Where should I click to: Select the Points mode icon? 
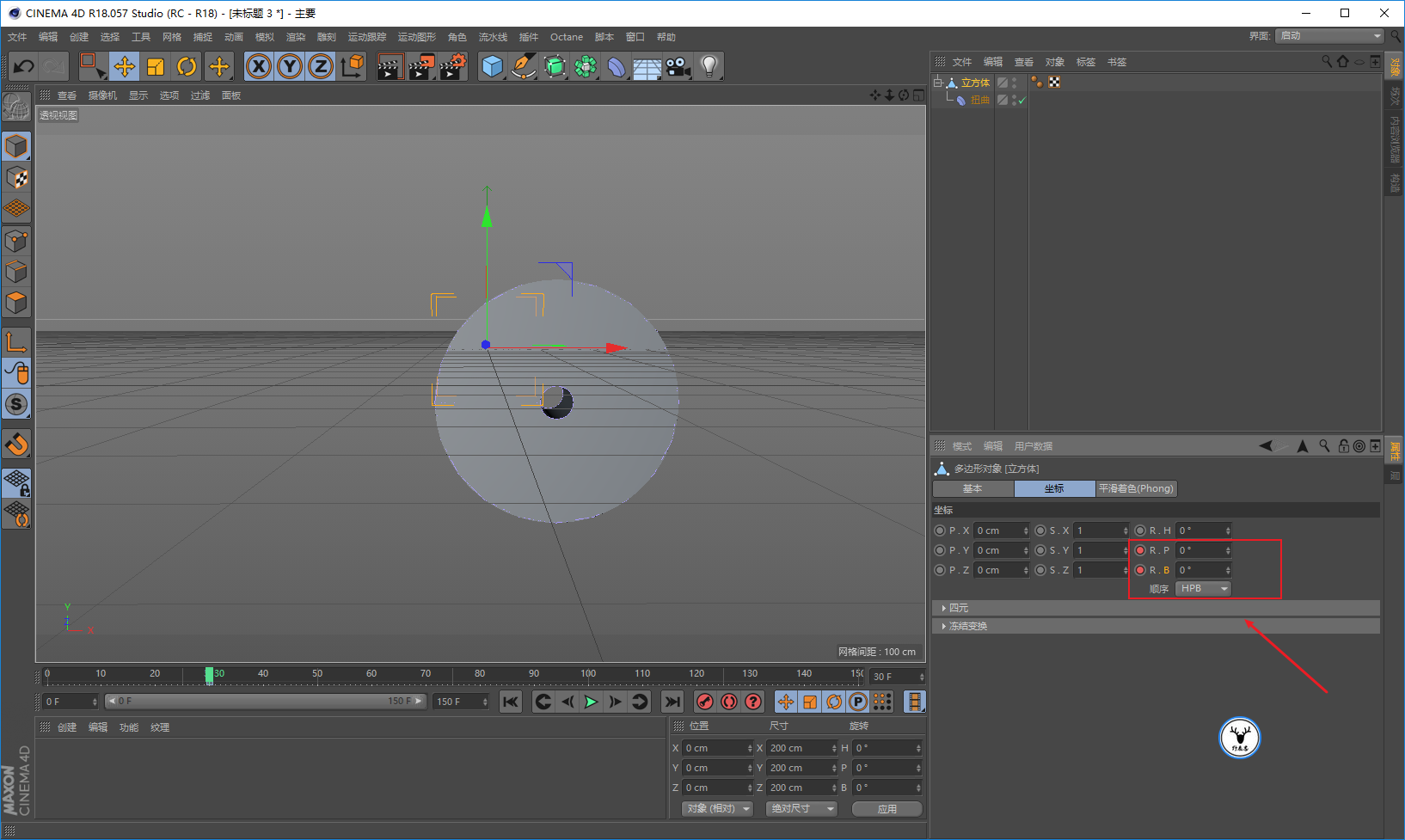click(x=16, y=241)
